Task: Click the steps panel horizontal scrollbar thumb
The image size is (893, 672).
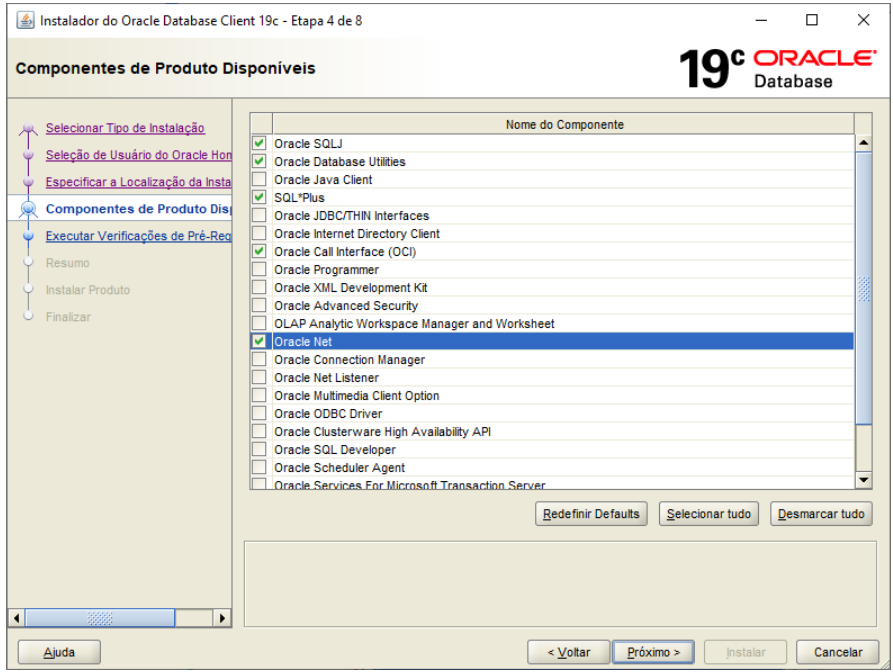Action: [100, 618]
